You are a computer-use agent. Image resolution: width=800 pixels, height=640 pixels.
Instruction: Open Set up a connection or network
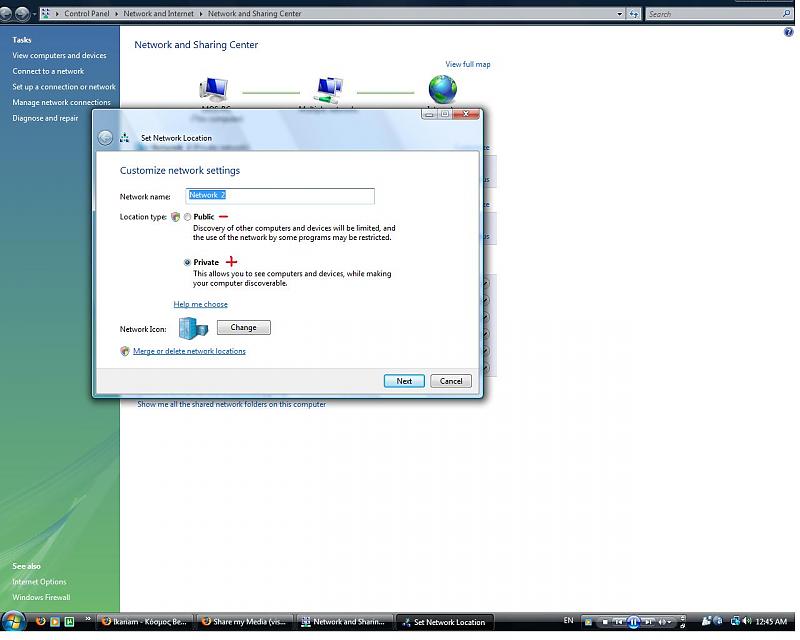64,87
